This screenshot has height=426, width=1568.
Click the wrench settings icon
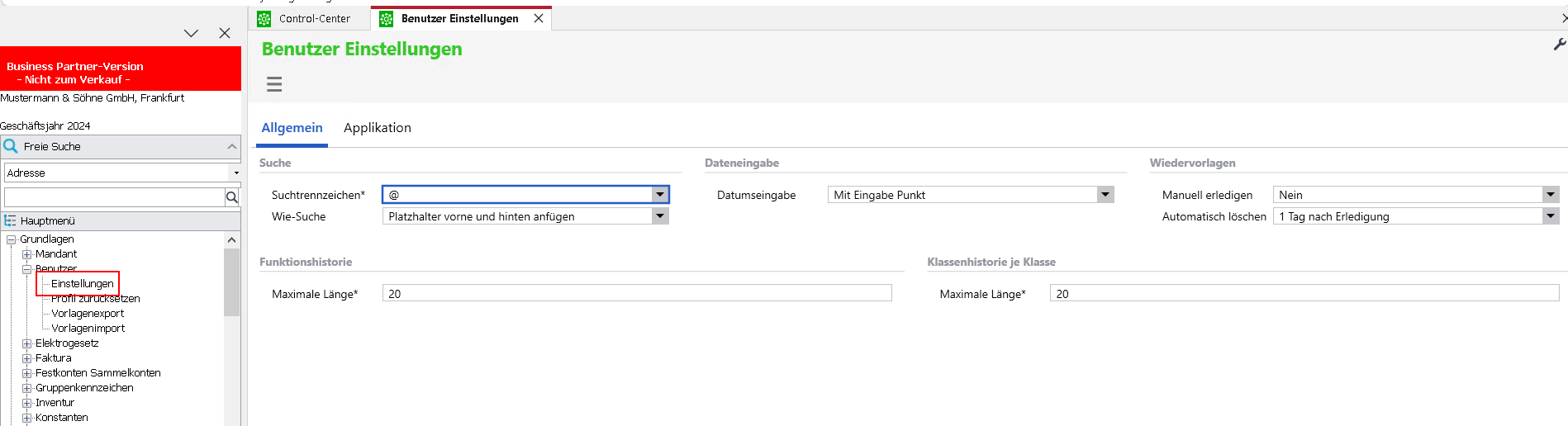[x=1559, y=45]
